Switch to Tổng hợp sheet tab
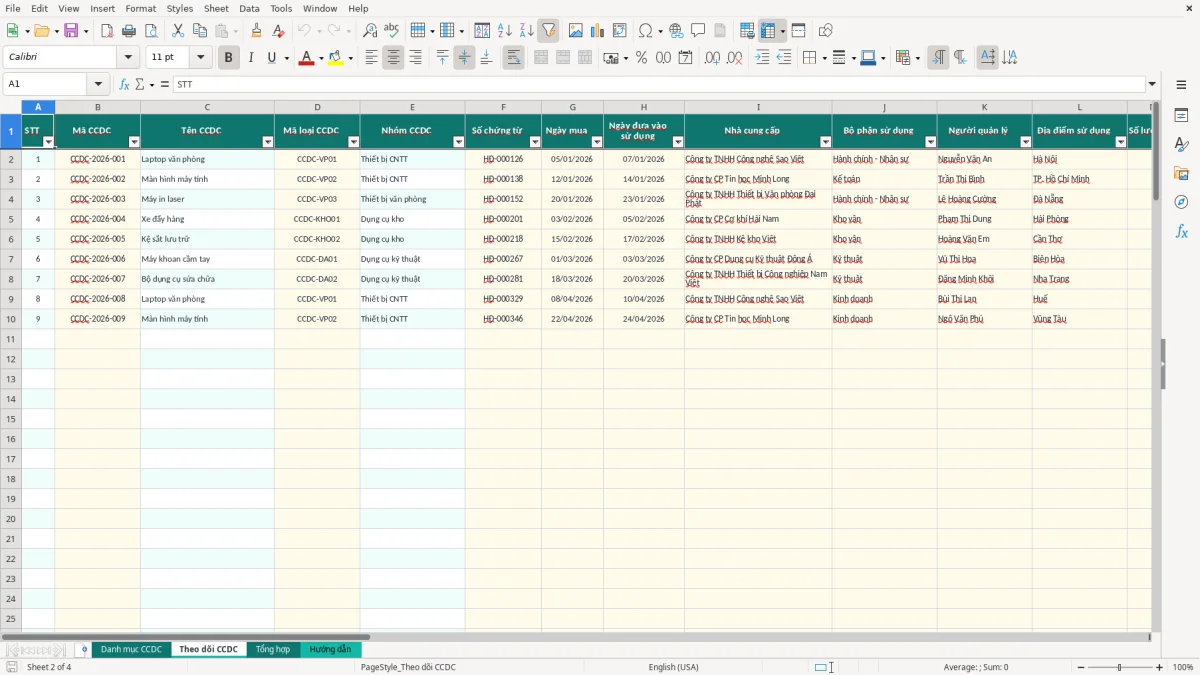Screen dimensions: 1200x675 coord(272,649)
